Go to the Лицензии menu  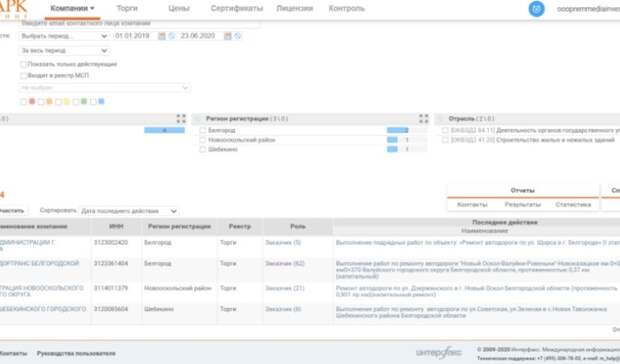(x=295, y=8)
